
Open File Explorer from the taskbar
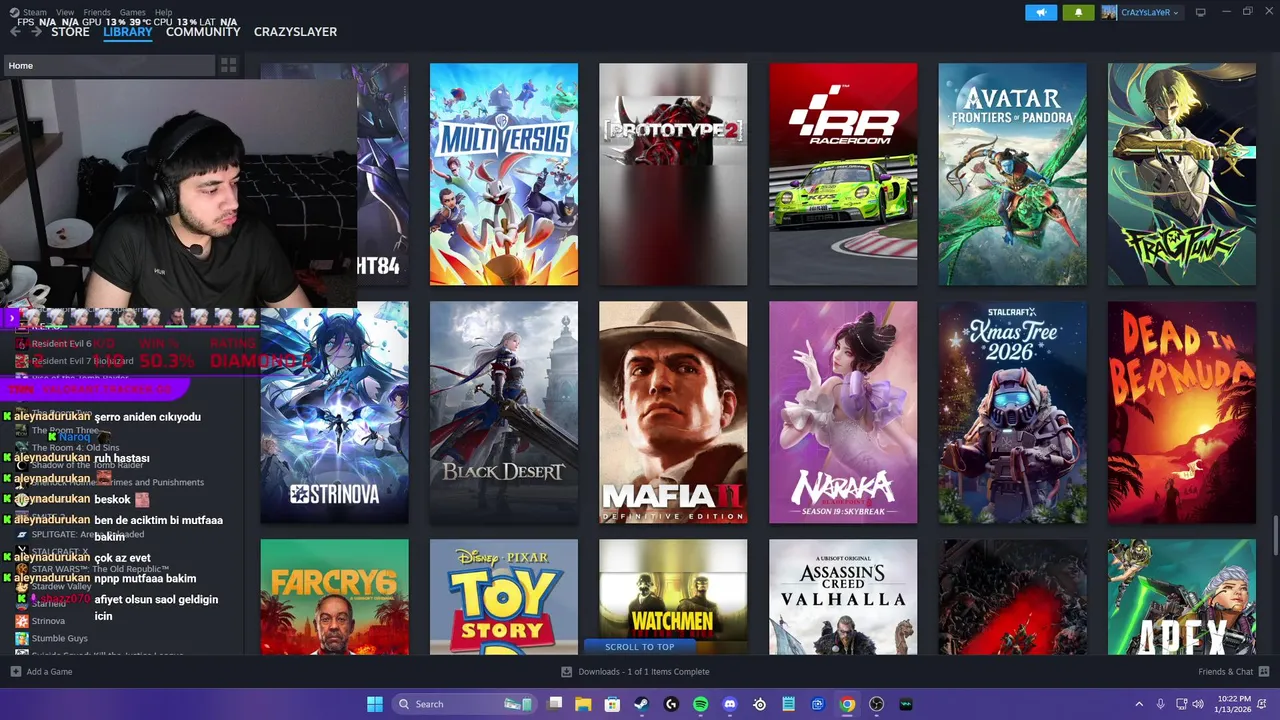click(x=583, y=704)
